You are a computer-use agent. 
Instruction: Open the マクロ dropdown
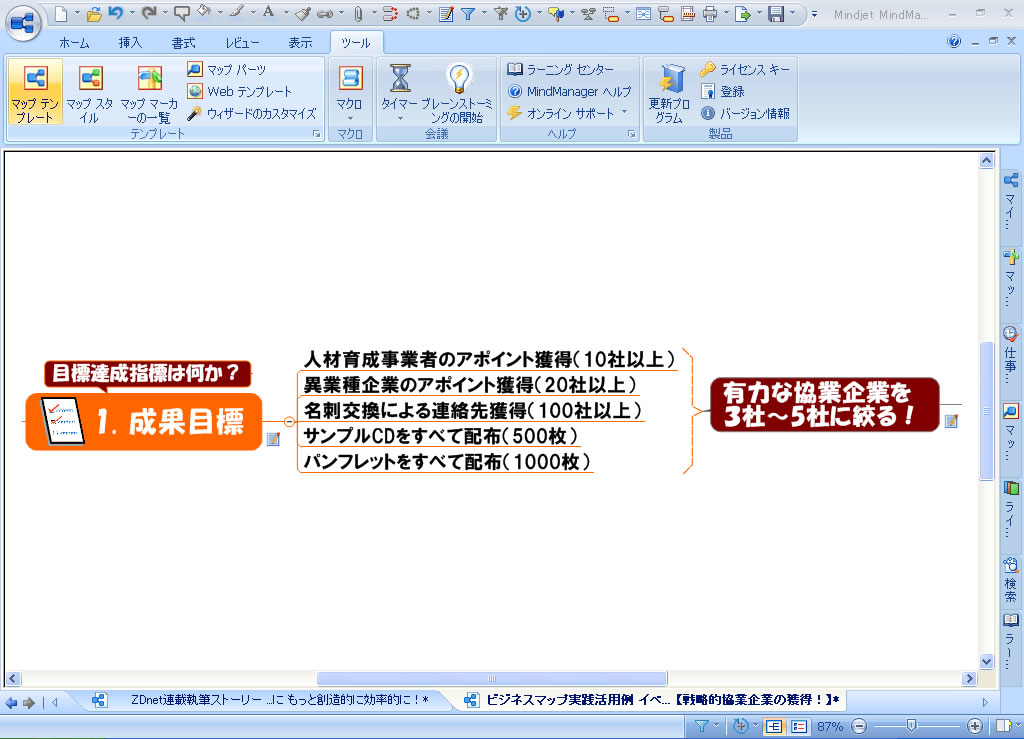tap(350, 118)
